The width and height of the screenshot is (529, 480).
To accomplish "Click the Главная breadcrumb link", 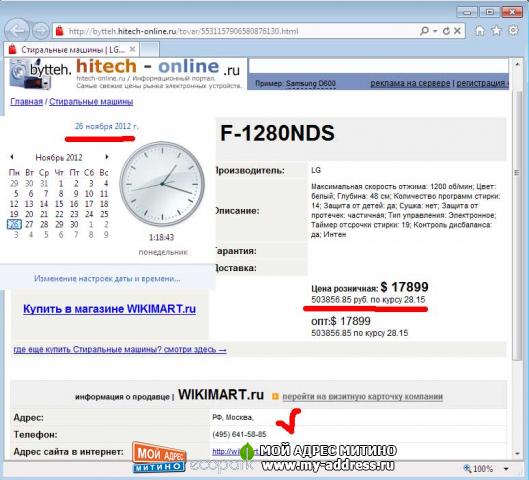I will click(27, 102).
